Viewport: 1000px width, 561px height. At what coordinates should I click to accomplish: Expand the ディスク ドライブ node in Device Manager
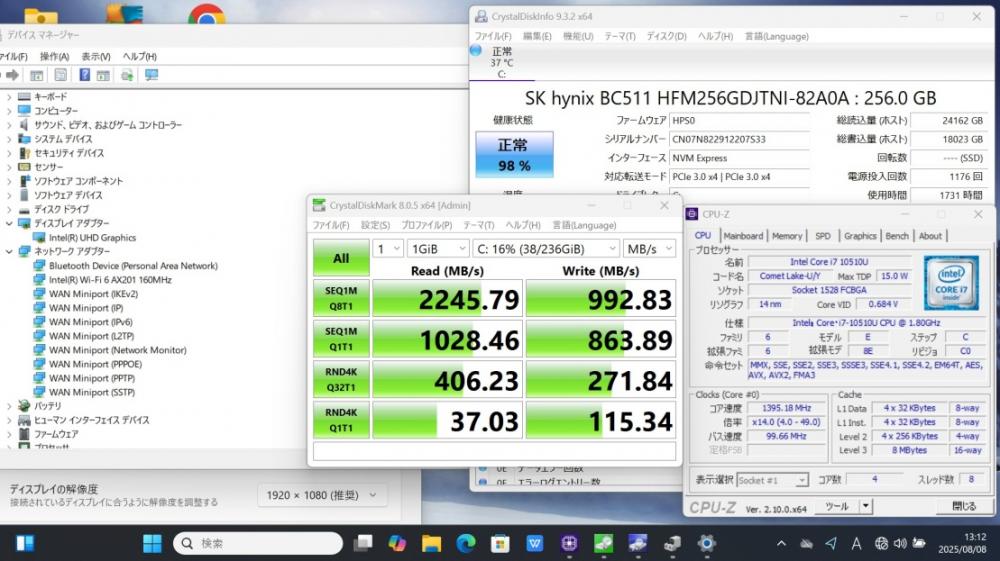click(9, 210)
